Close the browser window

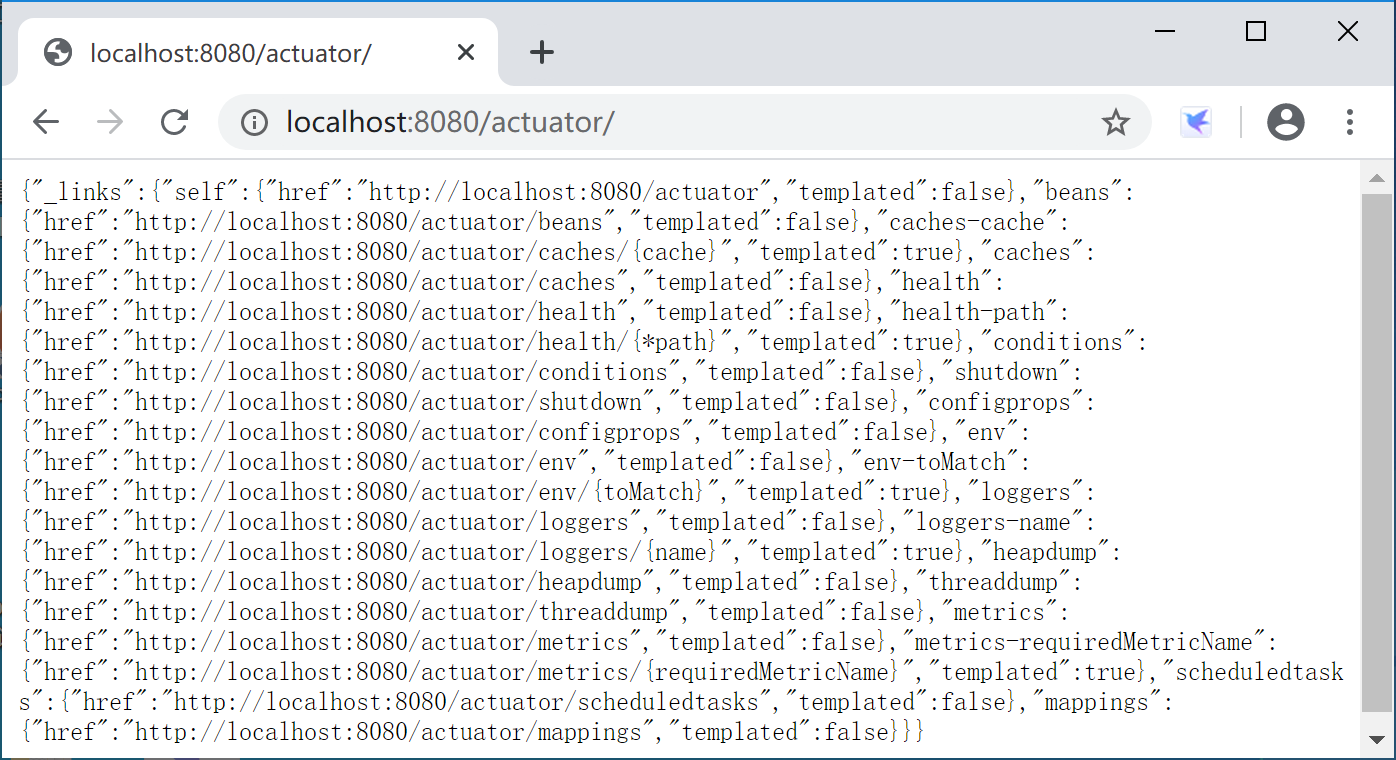(1347, 32)
